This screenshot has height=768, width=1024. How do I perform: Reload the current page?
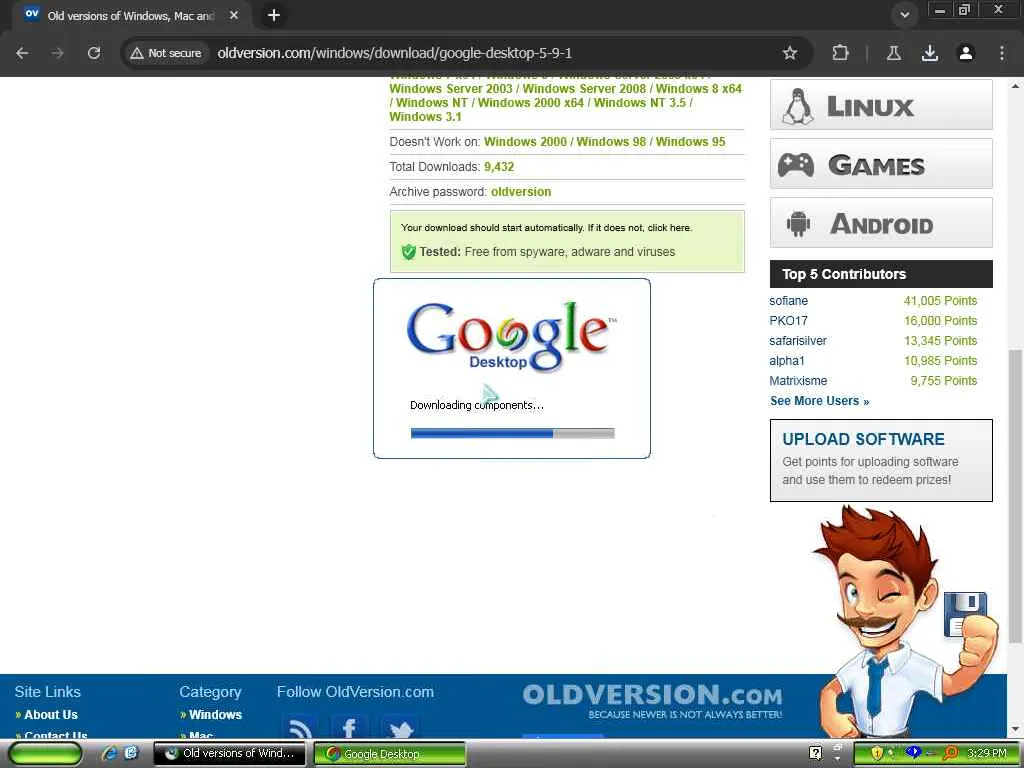(x=94, y=53)
